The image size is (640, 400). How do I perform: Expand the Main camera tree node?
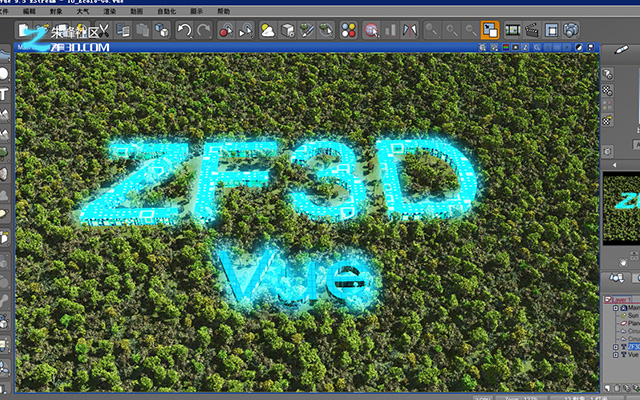pyautogui.click(x=616, y=308)
